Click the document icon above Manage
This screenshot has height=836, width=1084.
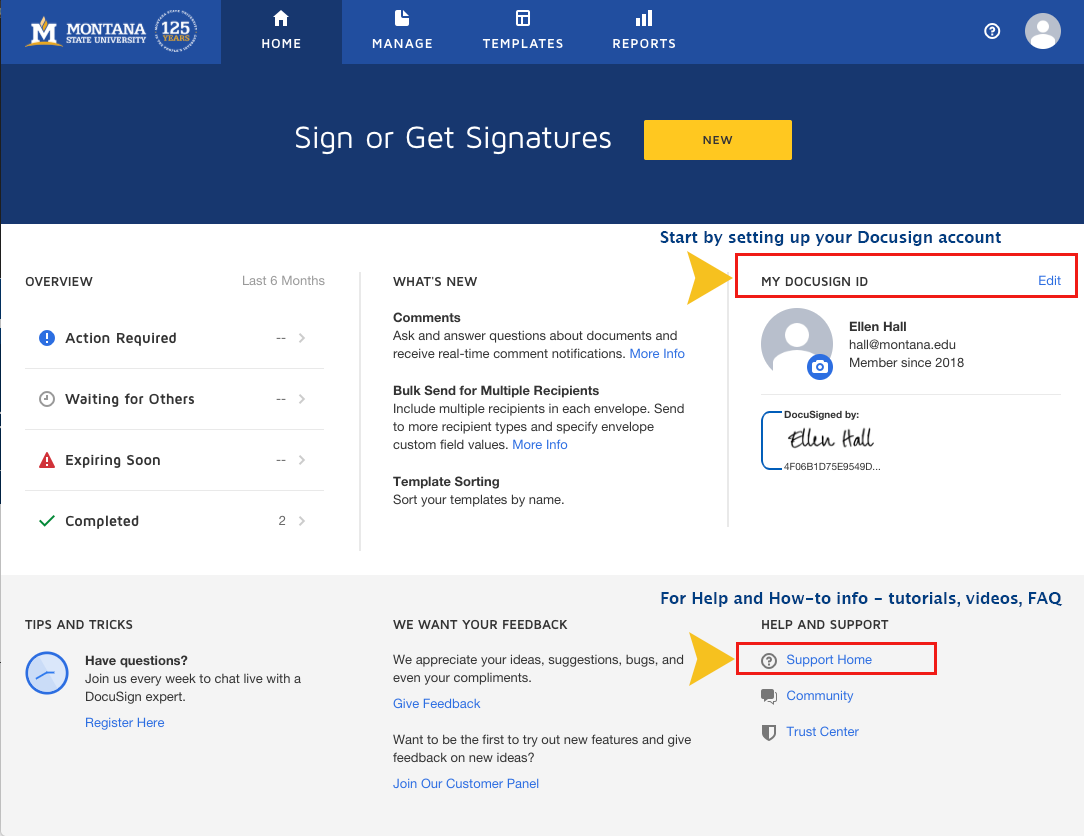pyautogui.click(x=402, y=18)
